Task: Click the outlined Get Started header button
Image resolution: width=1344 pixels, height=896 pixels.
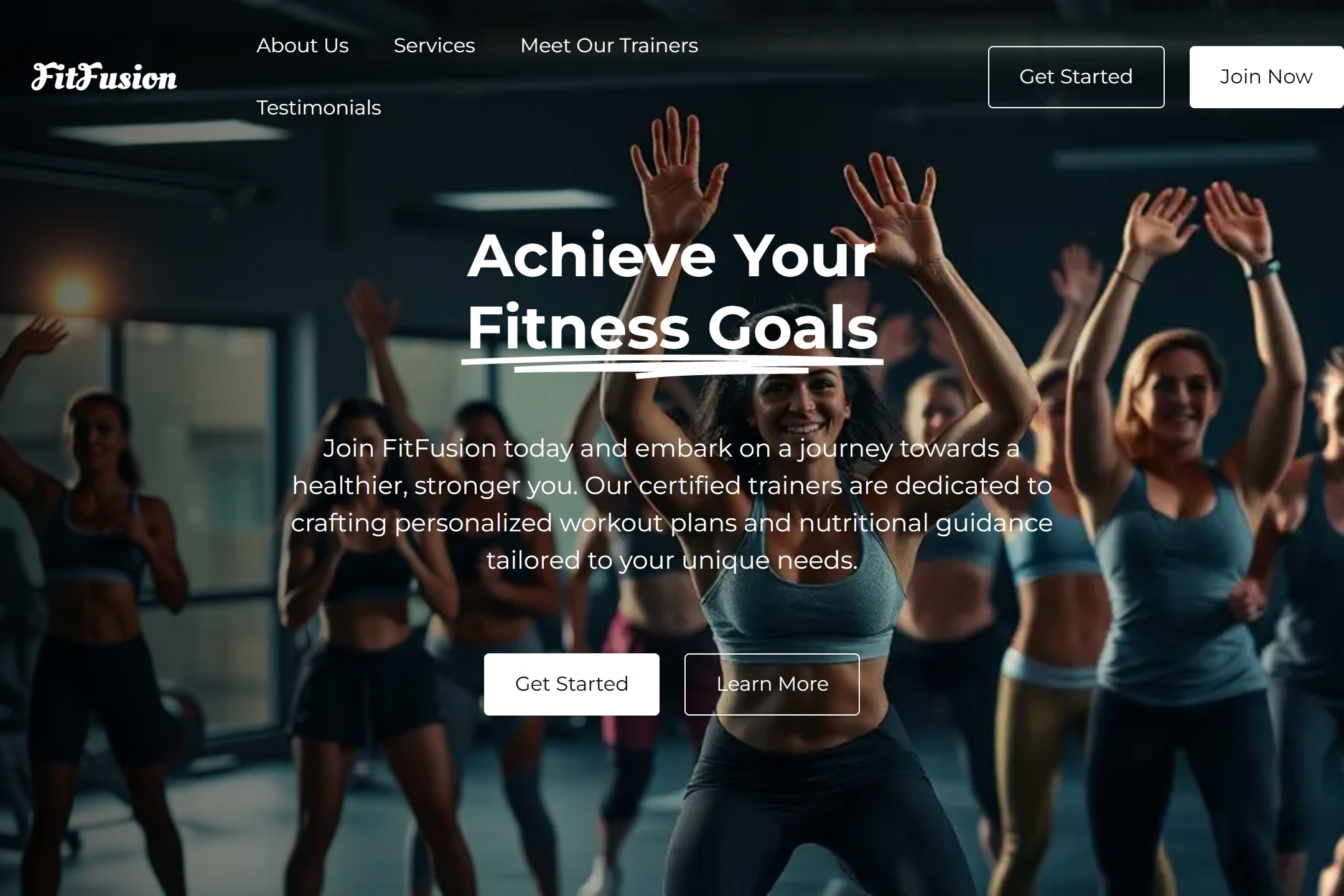Action: (x=1076, y=77)
